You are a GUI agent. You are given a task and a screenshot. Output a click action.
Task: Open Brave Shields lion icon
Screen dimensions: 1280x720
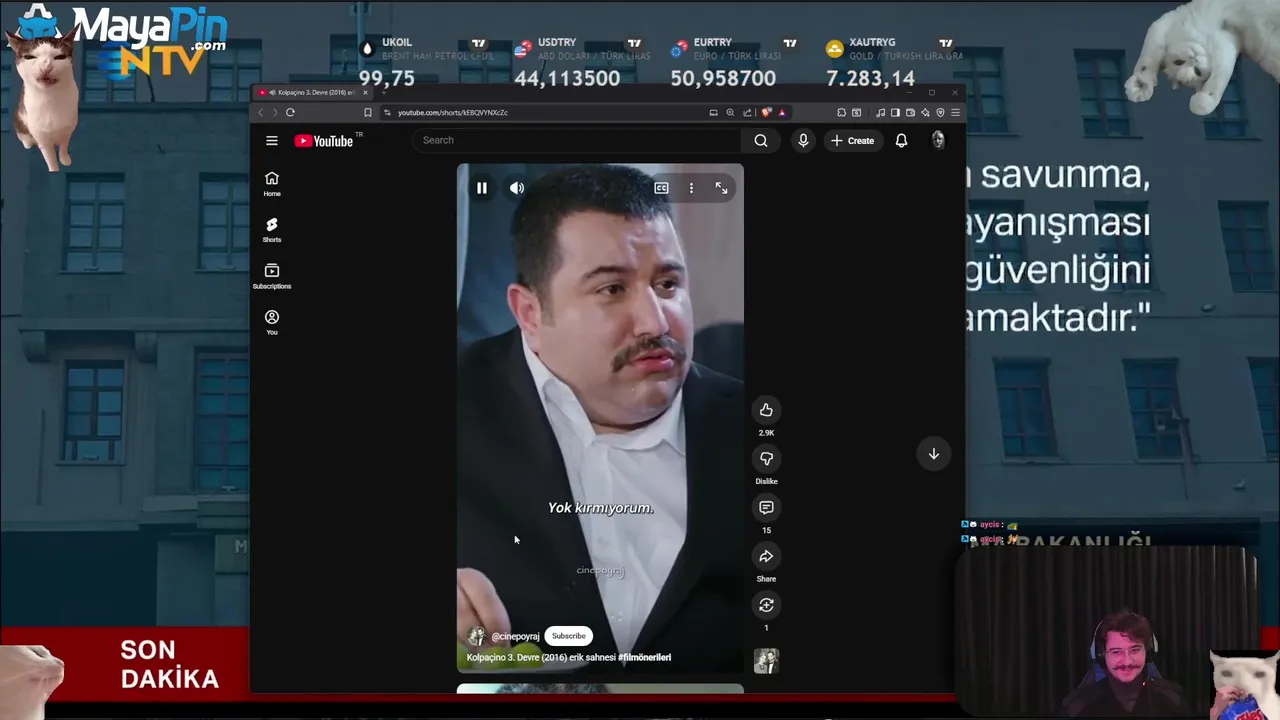click(766, 113)
